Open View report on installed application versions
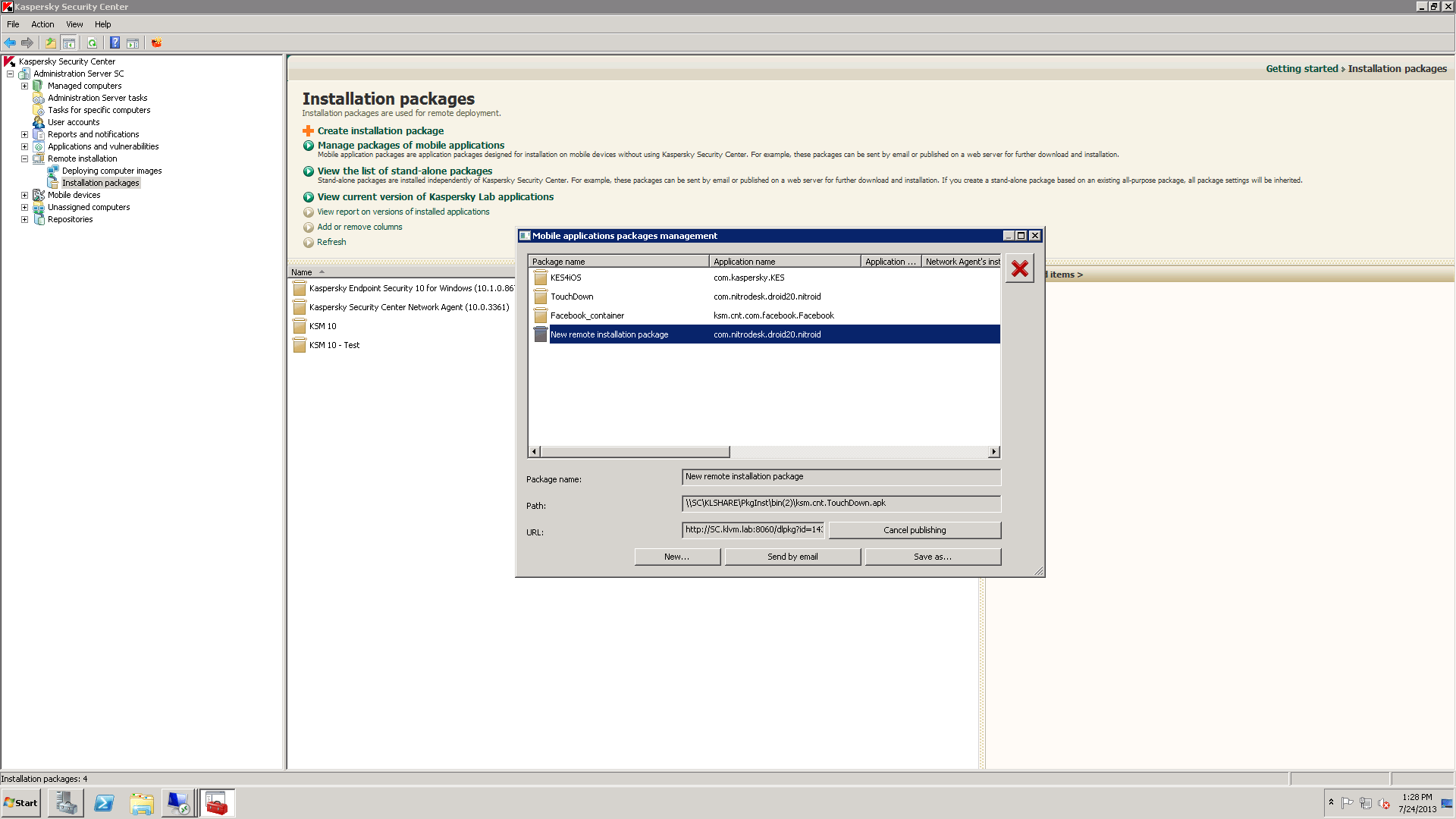Image resolution: width=1456 pixels, height=819 pixels. click(403, 212)
